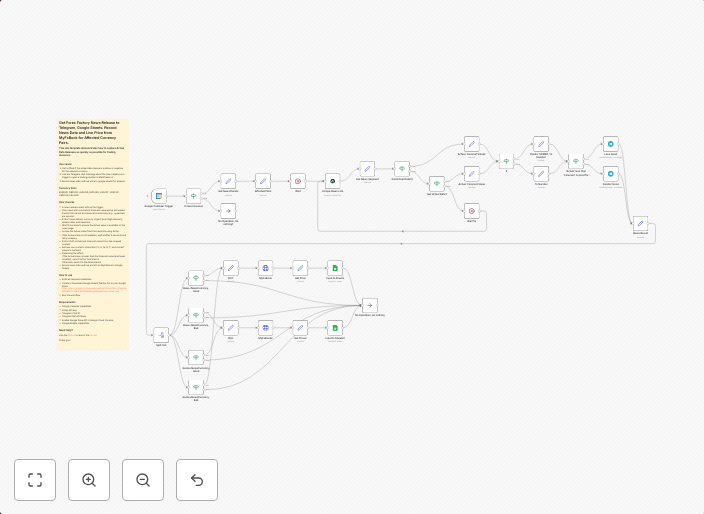Select the lower Telegram send node
Screen dimensions: 704x514
(x=610, y=174)
